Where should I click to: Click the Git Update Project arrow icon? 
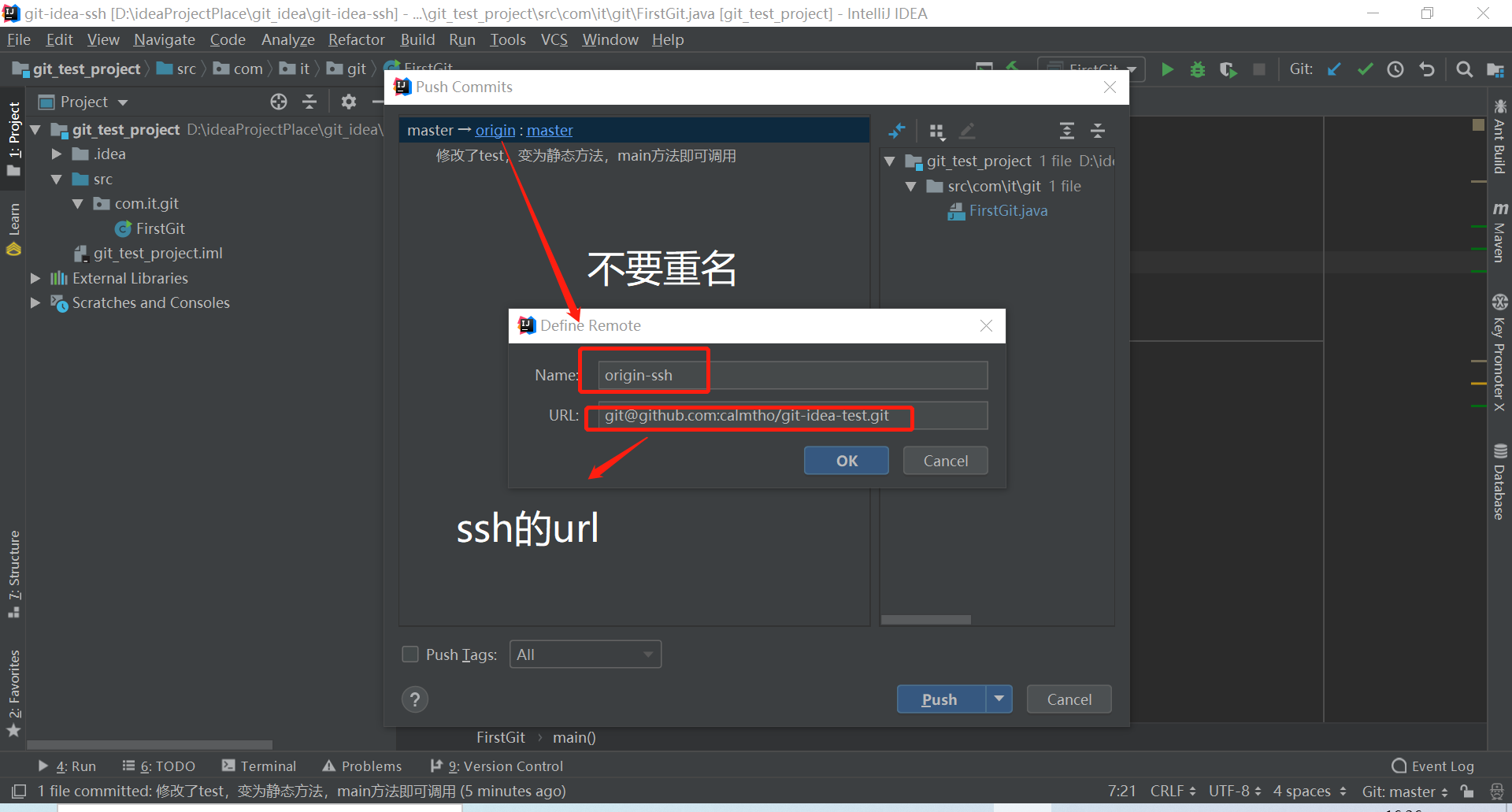tap(1334, 69)
